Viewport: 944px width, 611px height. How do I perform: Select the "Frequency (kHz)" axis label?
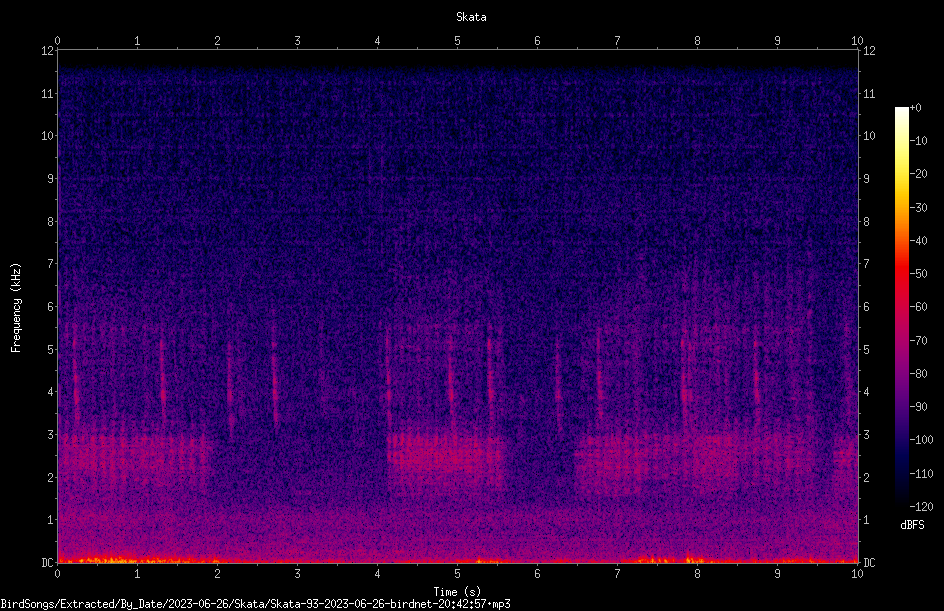[x=16, y=308]
